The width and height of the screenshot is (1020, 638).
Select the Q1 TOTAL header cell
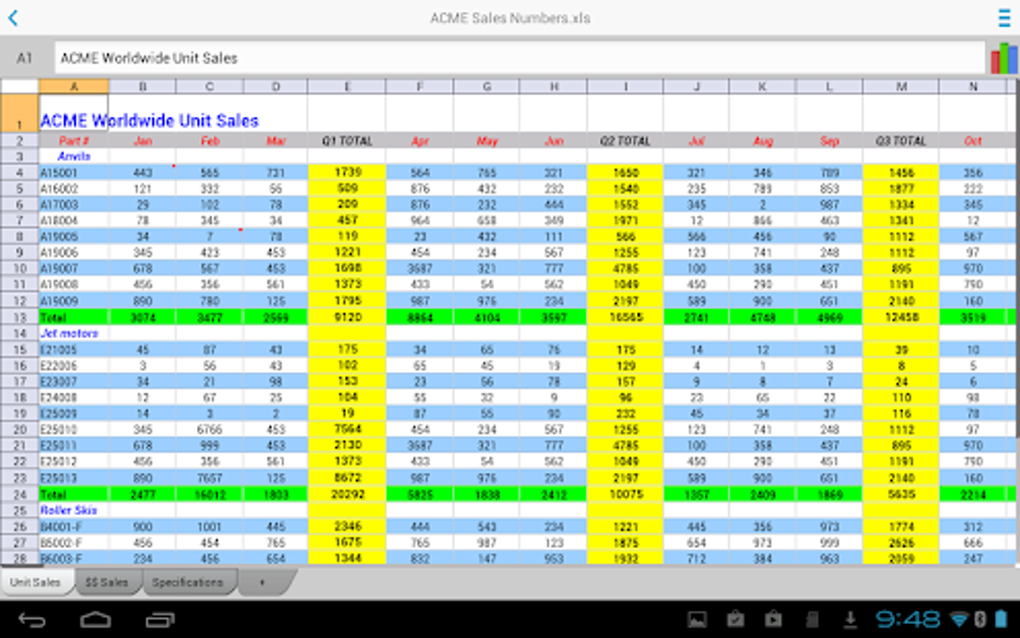tap(347, 140)
